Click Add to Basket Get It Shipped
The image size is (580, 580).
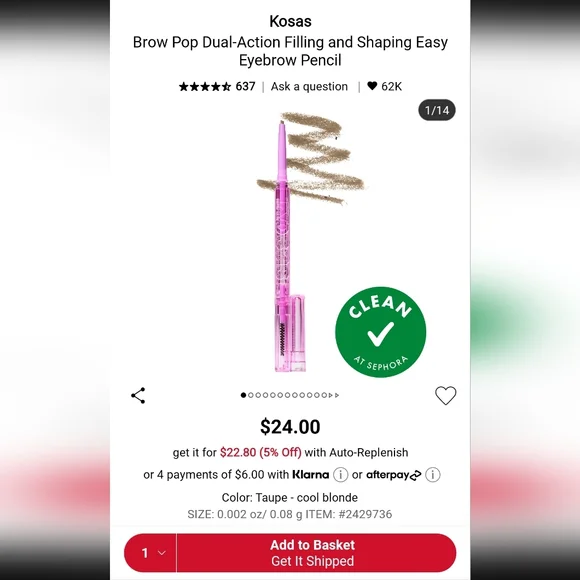click(313, 553)
